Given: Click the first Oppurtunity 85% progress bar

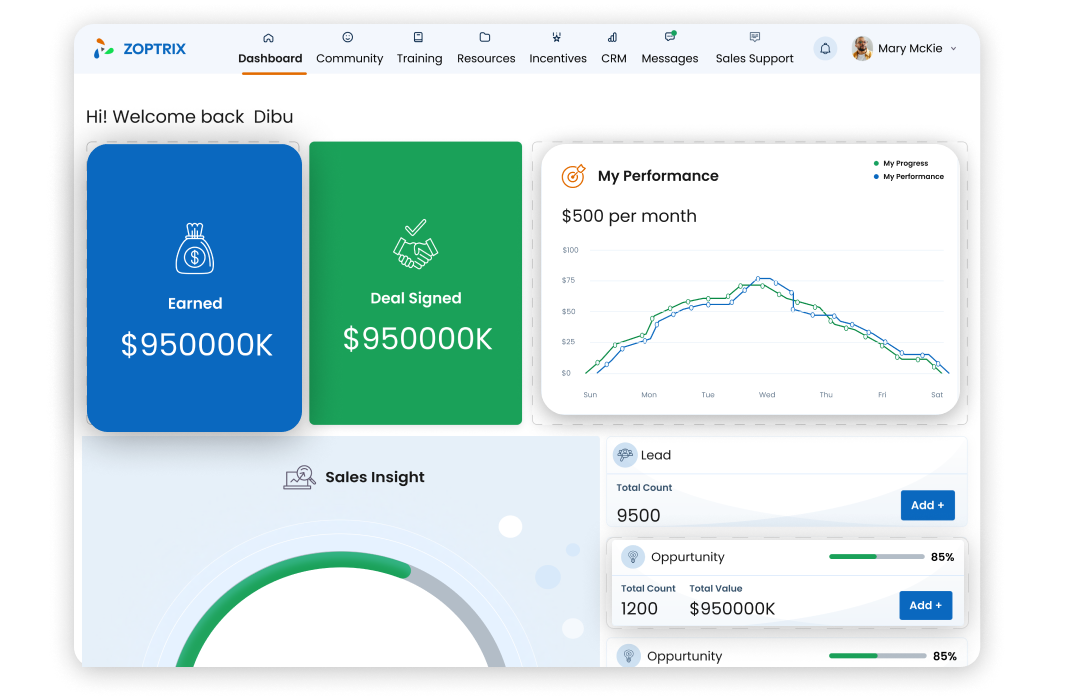Looking at the screenshot, I should pyautogui.click(x=876, y=557).
